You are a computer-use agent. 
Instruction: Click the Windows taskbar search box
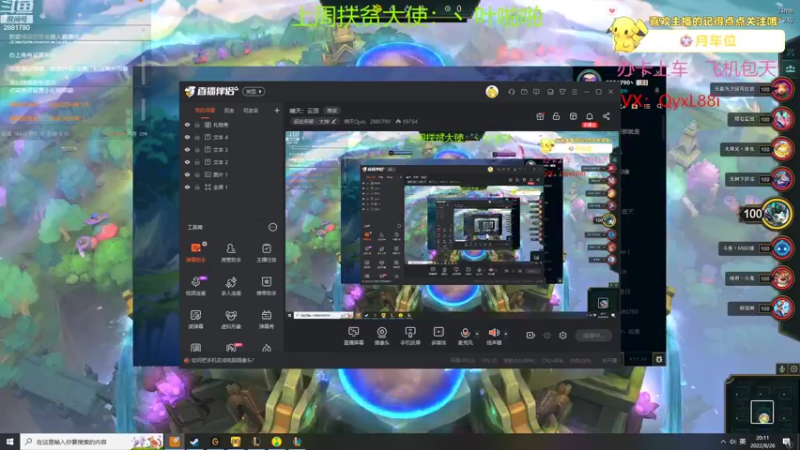(92, 442)
